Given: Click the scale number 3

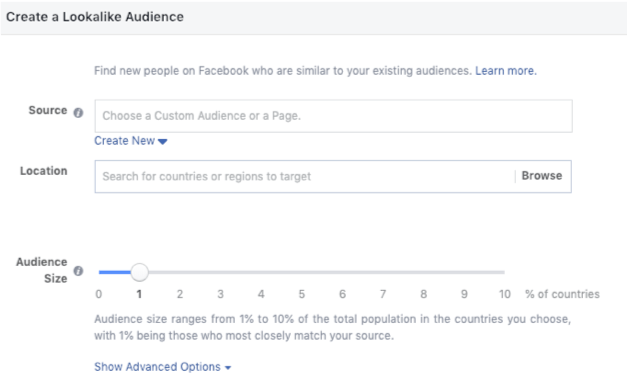Looking at the screenshot, I should click(x=220, y=294).
